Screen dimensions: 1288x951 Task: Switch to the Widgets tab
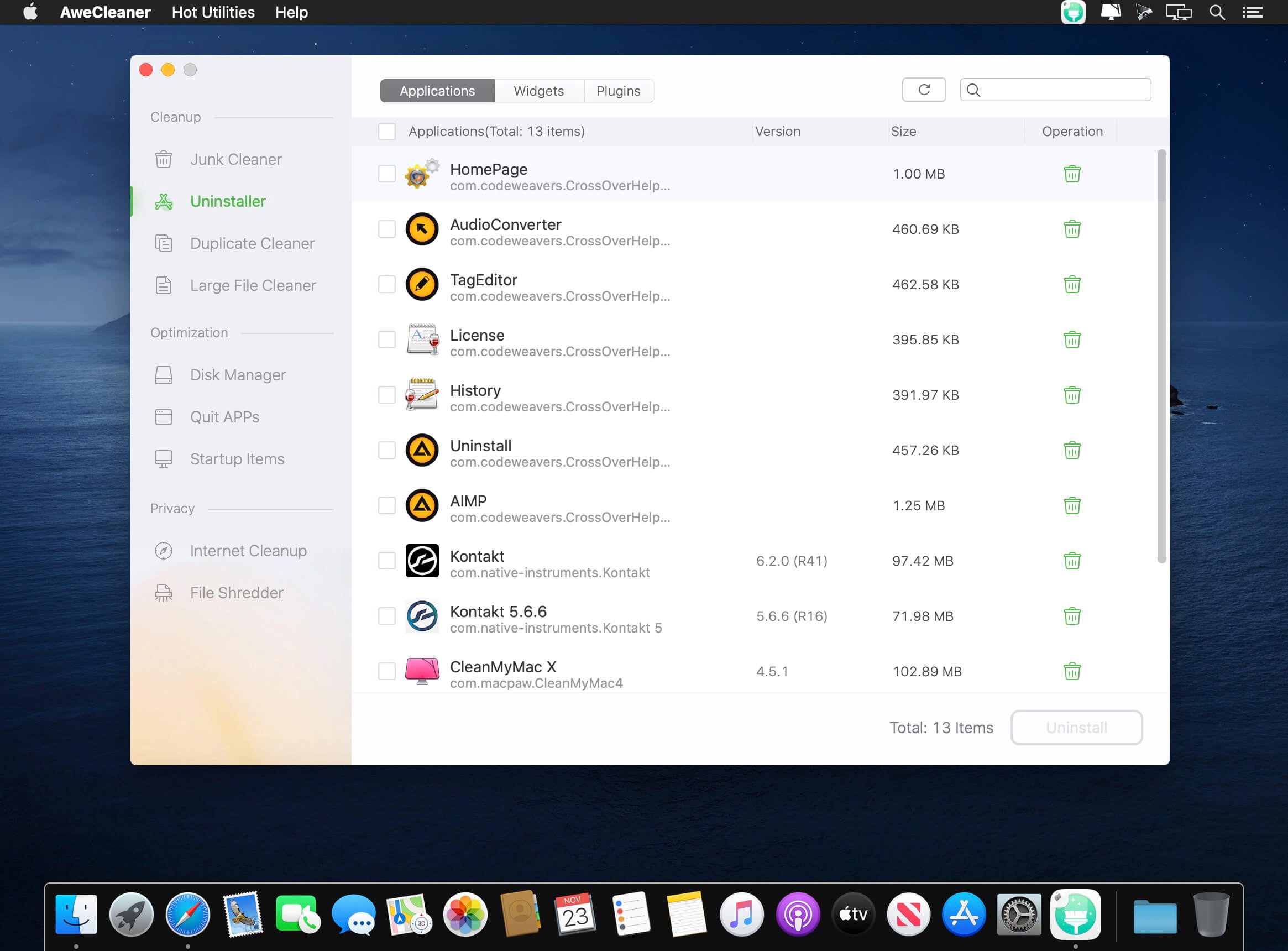click(x=538, y=91)
